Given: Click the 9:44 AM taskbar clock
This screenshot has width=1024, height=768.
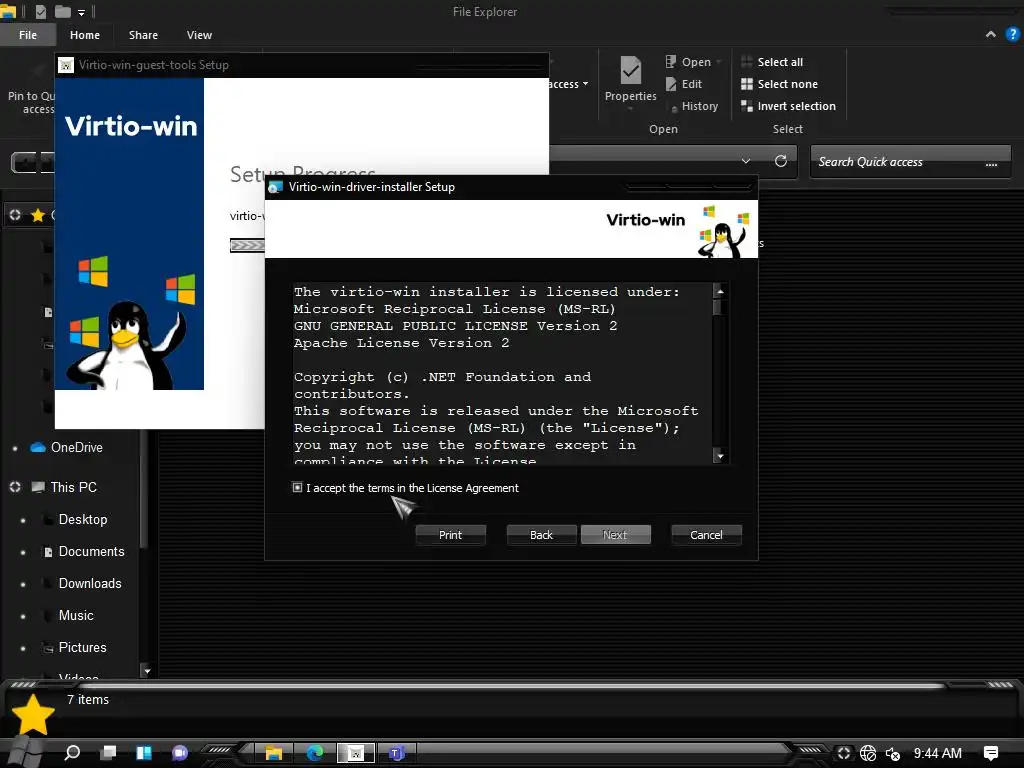Looking at the screenshot, I should (x=938, y=753).
